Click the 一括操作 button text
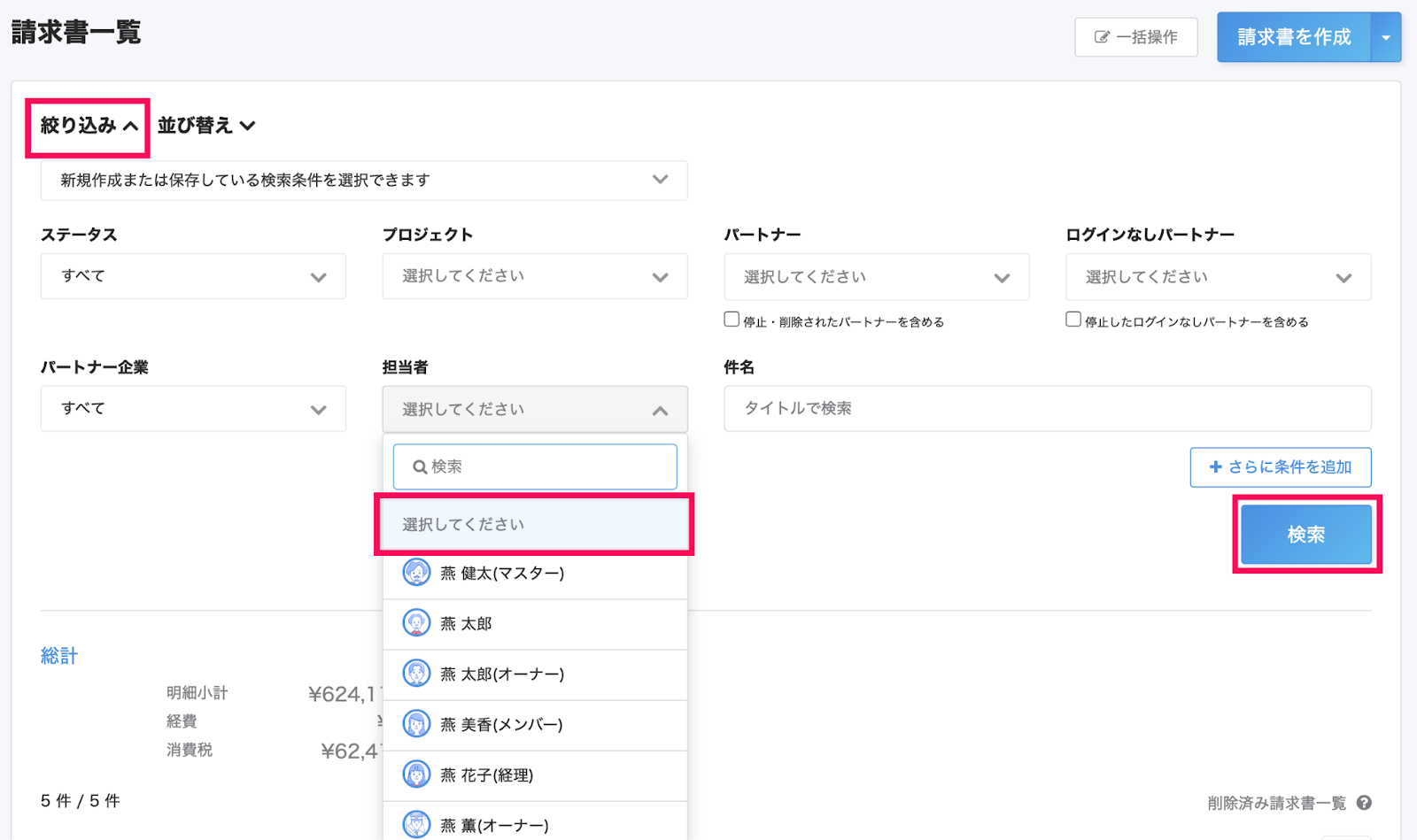Viewport: 1417px width, 840px height. (x=1147, y=37)
